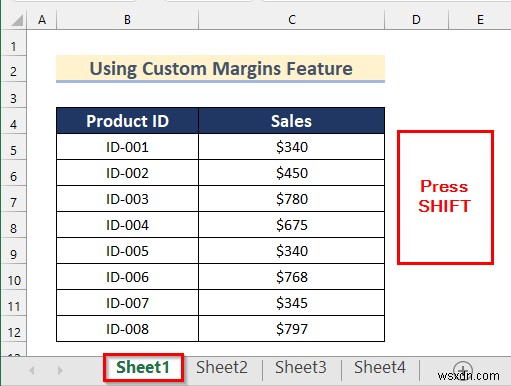
Task: Select the $340 cell beside ID-005
Action: click(x=292, y=251)
